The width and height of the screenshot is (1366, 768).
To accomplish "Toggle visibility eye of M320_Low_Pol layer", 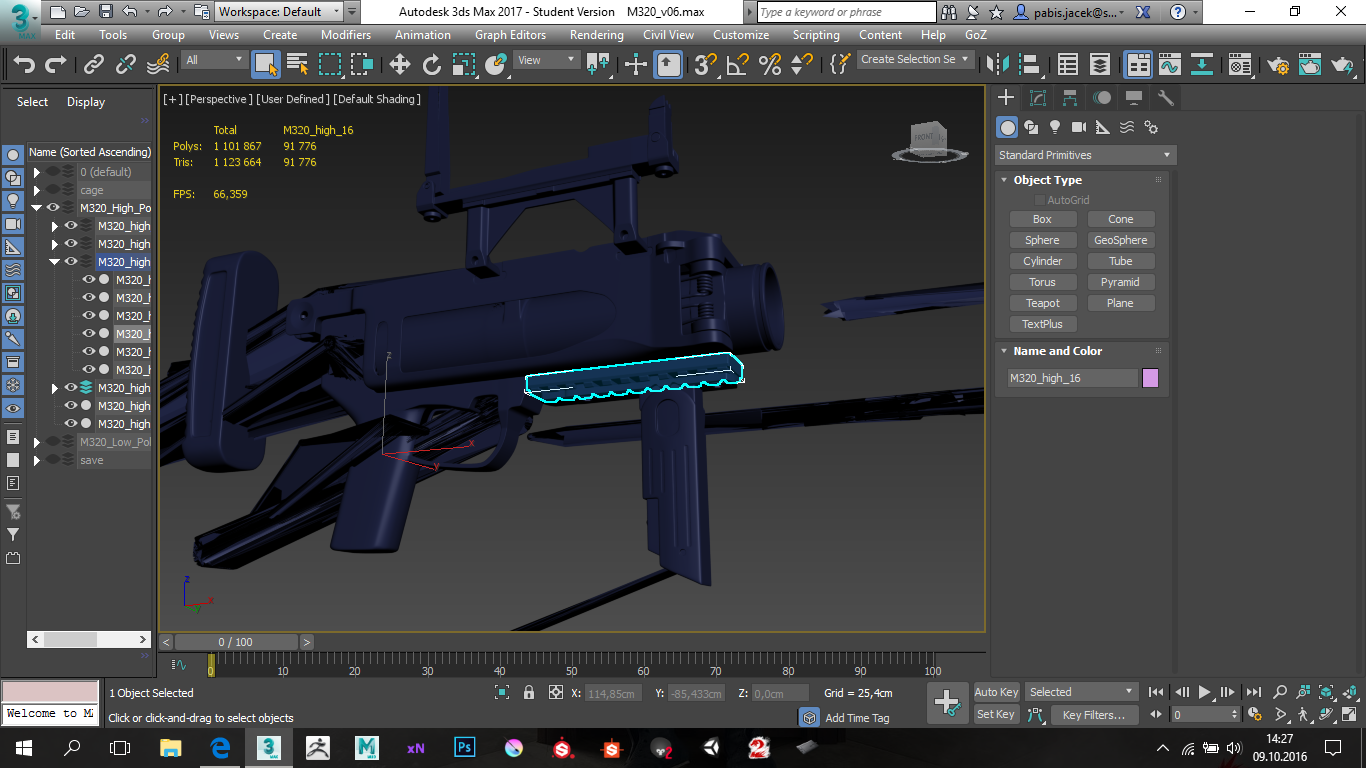I will (x=53, y=442).
